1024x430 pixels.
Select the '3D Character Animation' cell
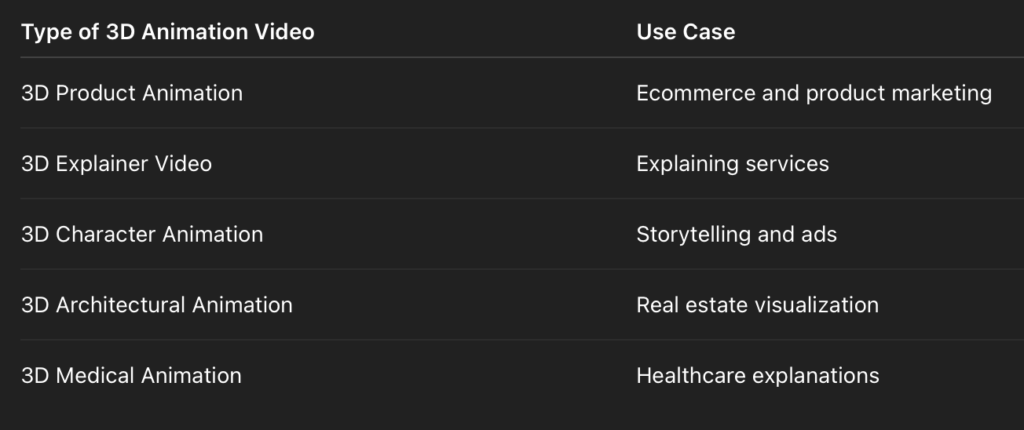(x=142, y=234)
